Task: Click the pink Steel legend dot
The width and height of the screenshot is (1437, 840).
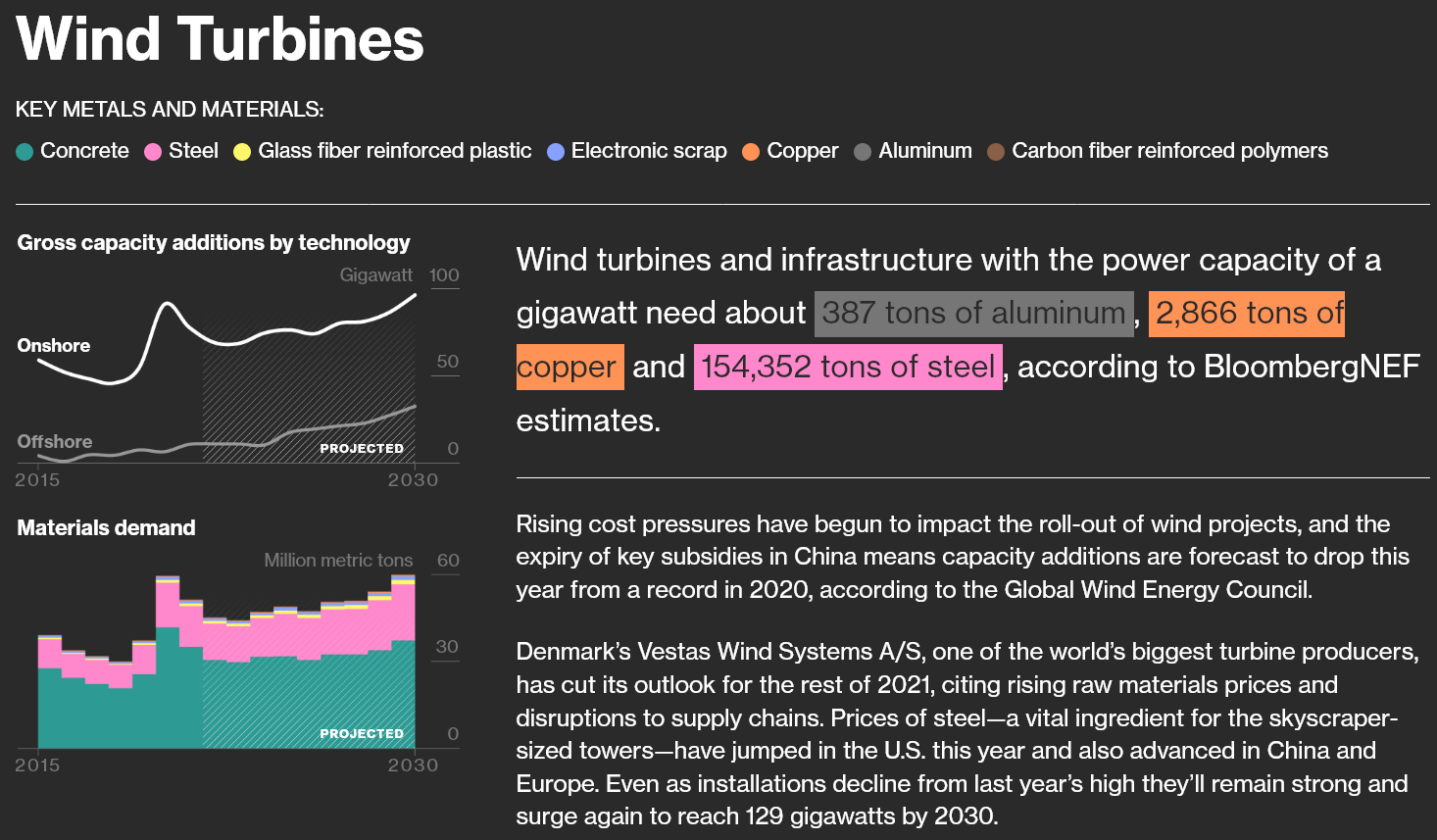Action: (x=153, y=152)
